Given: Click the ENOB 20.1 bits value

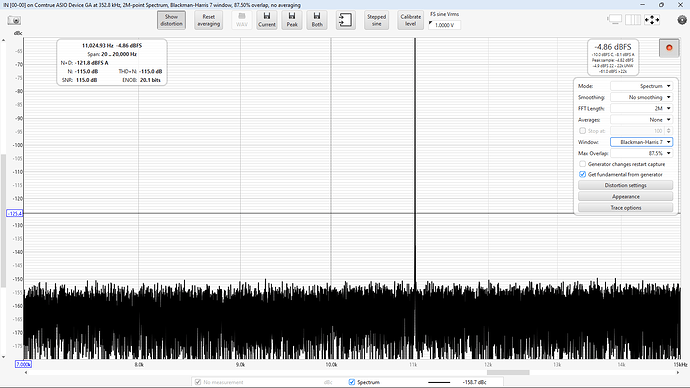Looking at the screenshot, I should (150, 80).
